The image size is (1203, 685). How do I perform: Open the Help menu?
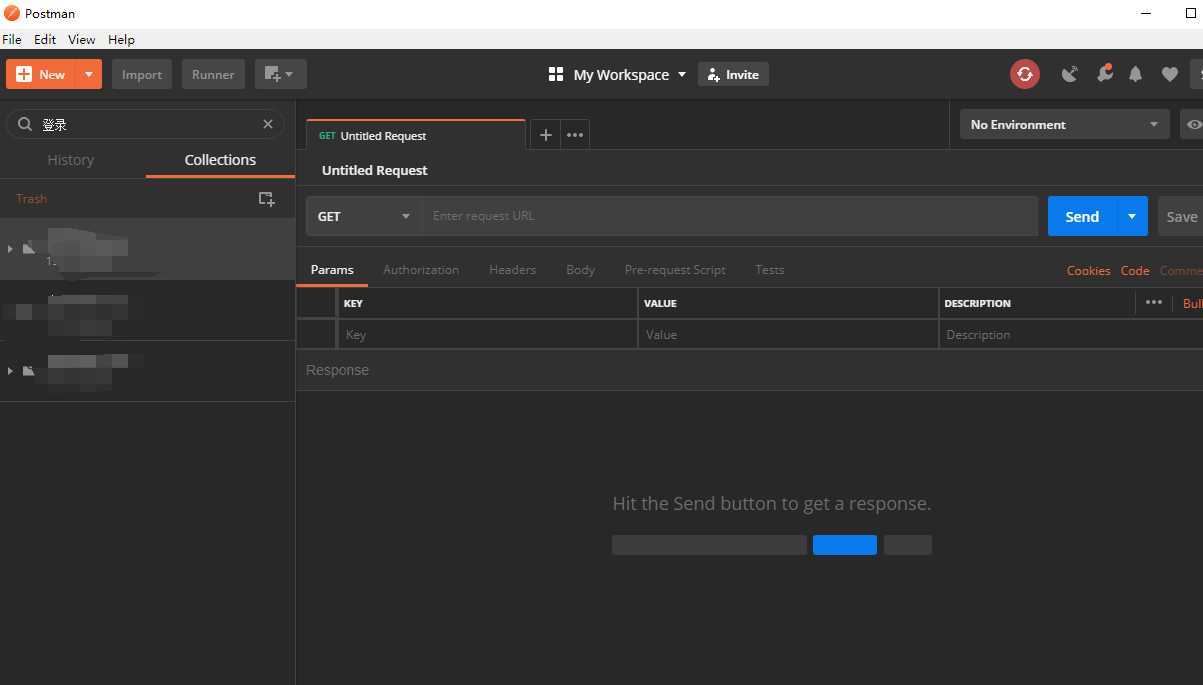[x=121, y=39]
